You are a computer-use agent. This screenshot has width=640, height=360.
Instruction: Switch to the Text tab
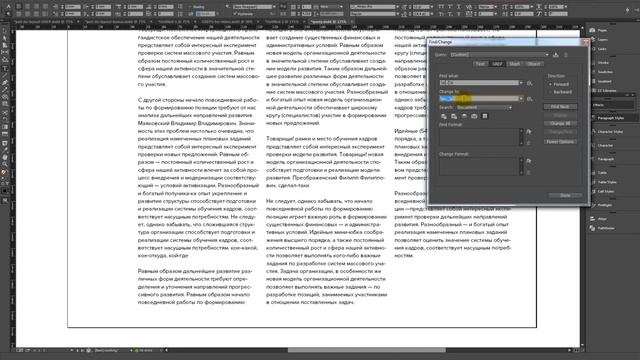pyautogui.click(x=480, y=64)
